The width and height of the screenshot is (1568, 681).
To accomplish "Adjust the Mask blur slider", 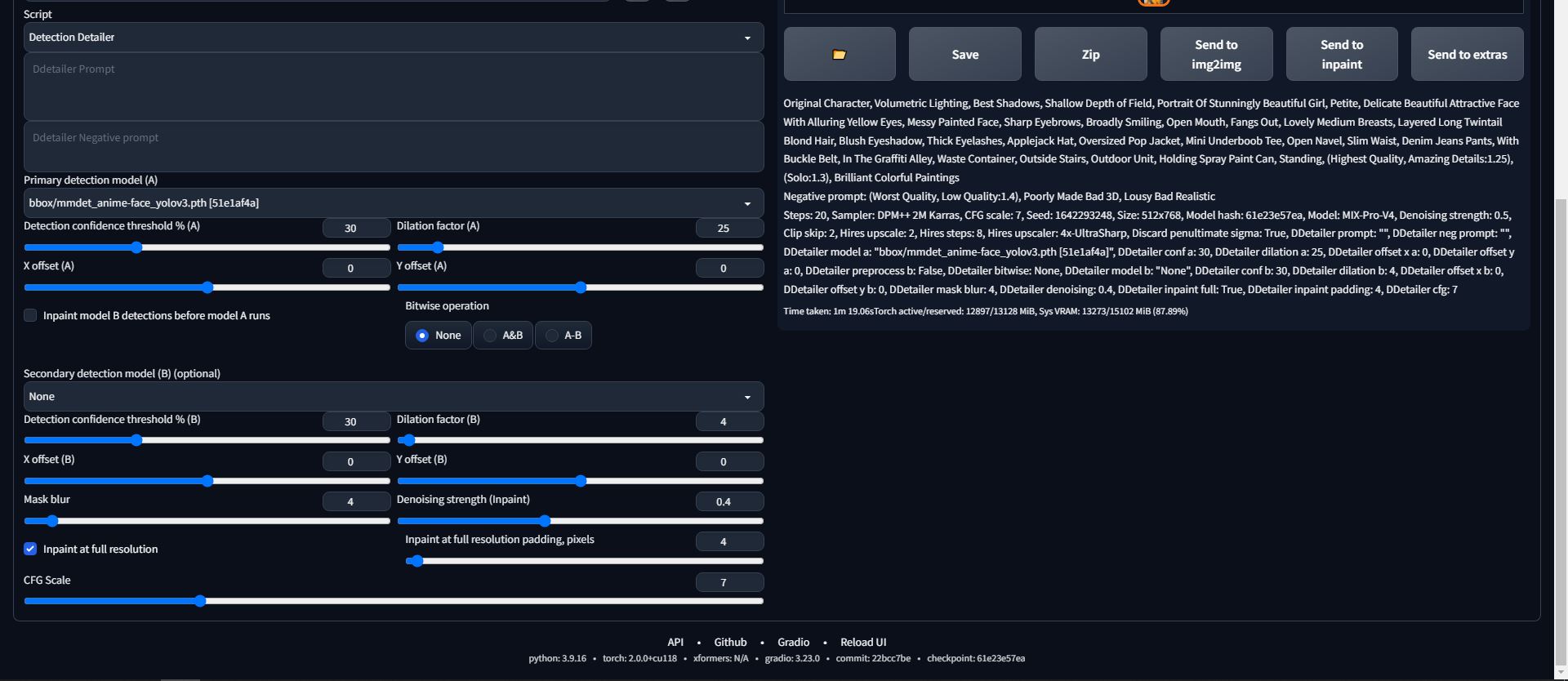I will [207, 521].
